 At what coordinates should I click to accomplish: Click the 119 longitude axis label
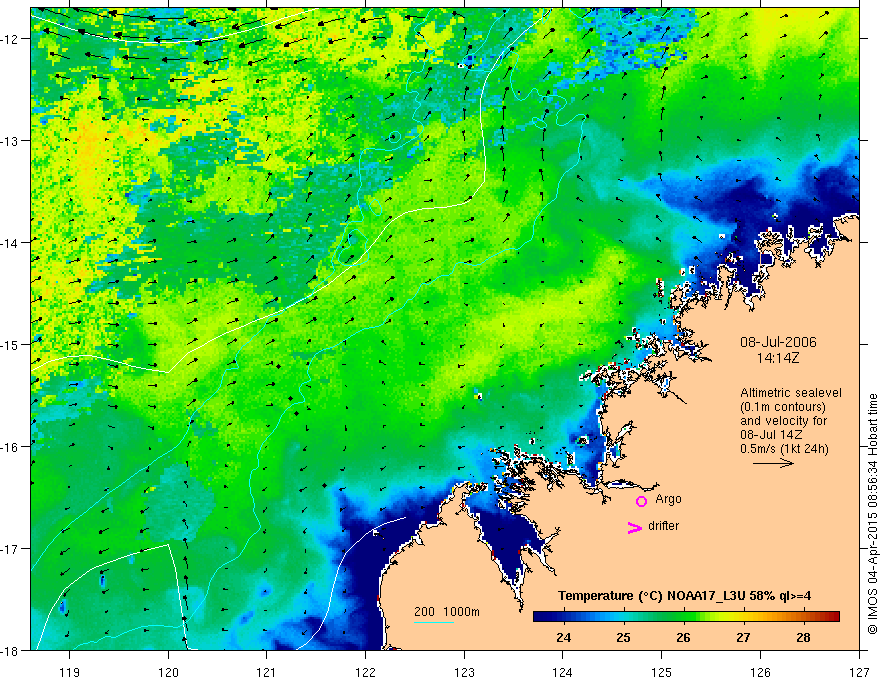pyautogui.click(x=70, y=672)
